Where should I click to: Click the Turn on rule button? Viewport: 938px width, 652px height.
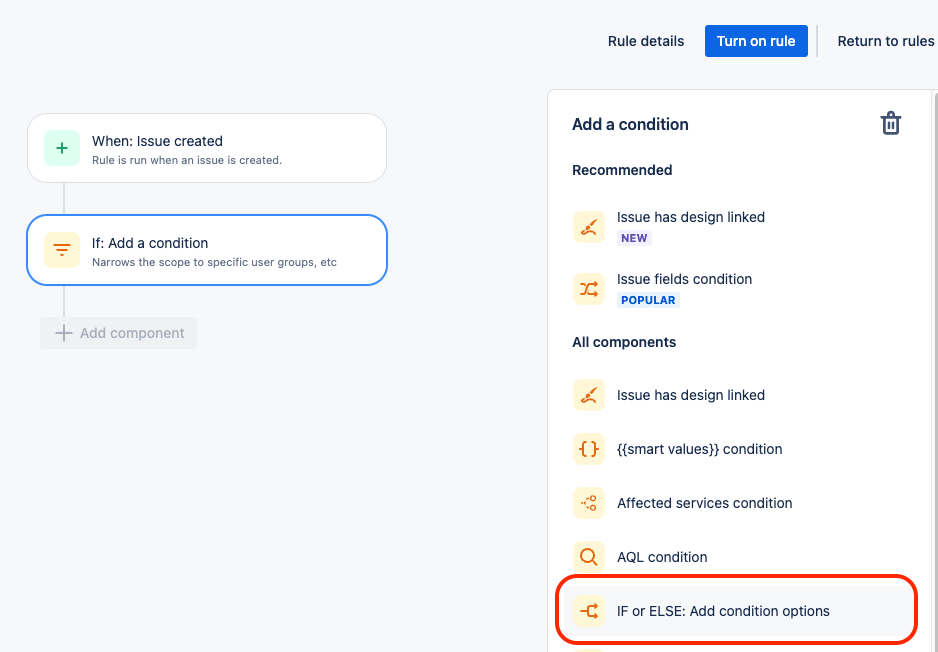756,41
